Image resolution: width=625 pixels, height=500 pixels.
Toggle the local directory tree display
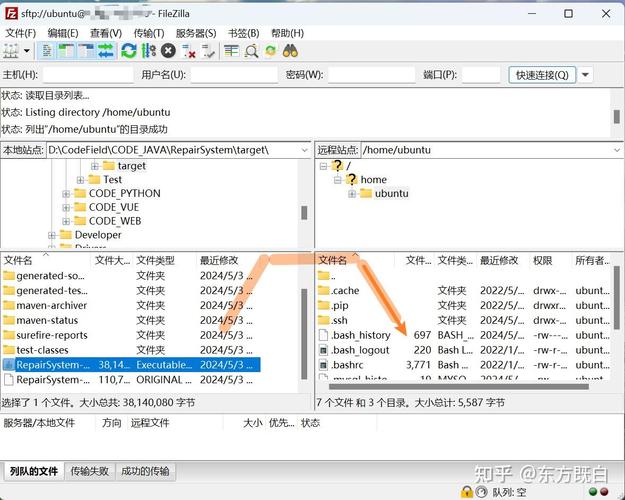point(66,51)
